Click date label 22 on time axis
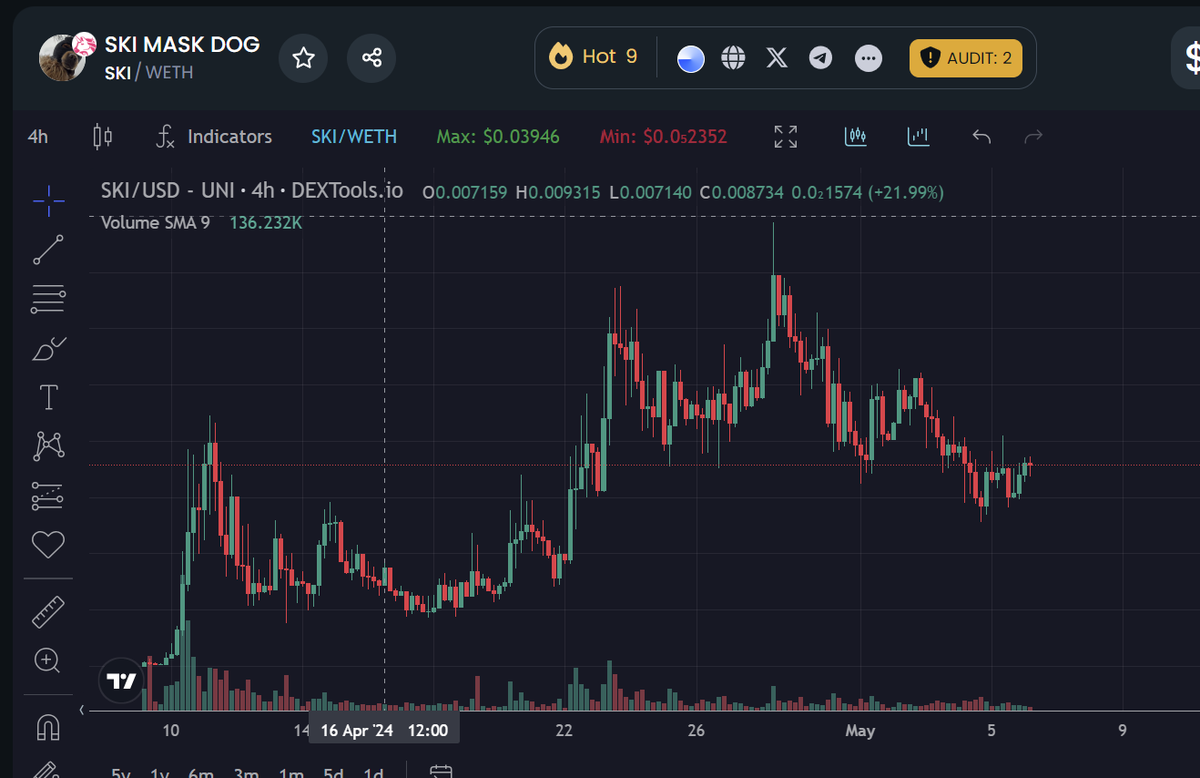Screen dimensions: 1200x778 (x=564, y=730)
